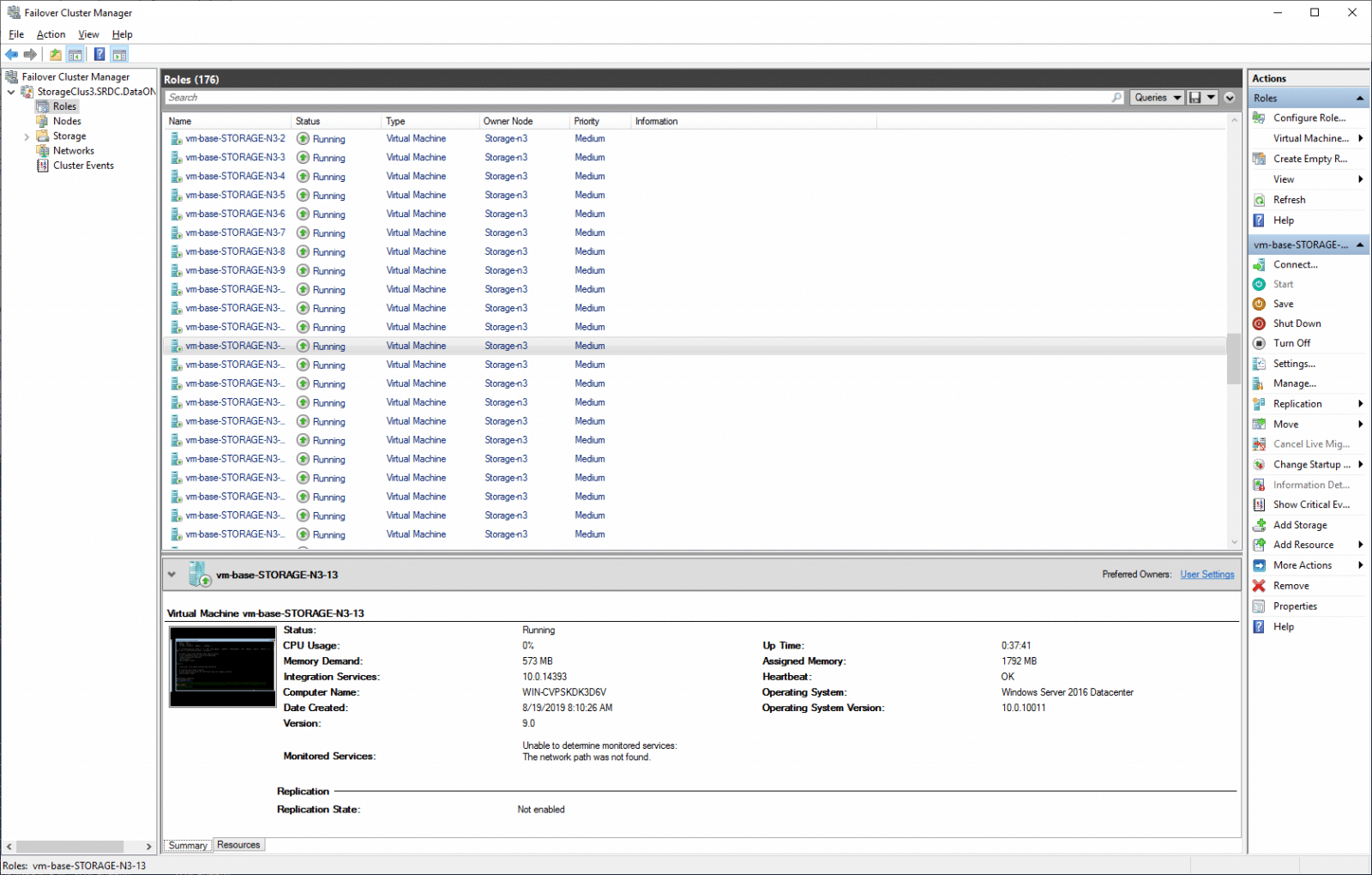
Task: Open the Action menu
Action: pos(51,34)
